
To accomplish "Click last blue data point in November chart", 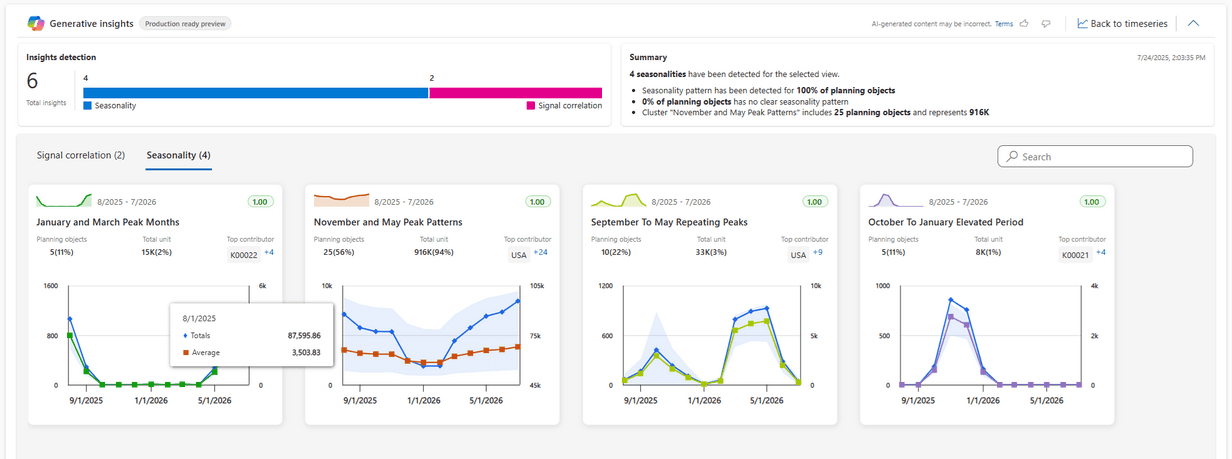I will 518,300.
